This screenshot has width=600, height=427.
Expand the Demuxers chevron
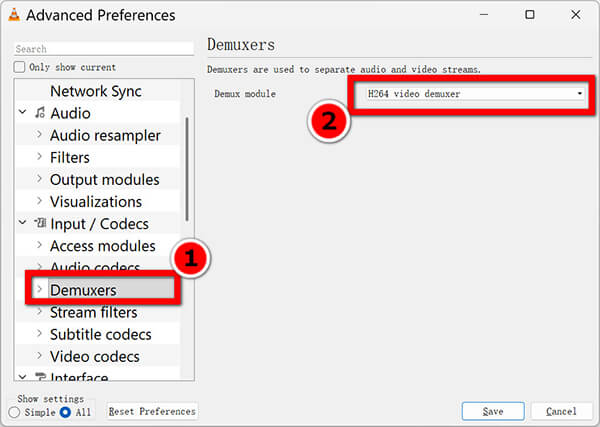tap(39, 289)
